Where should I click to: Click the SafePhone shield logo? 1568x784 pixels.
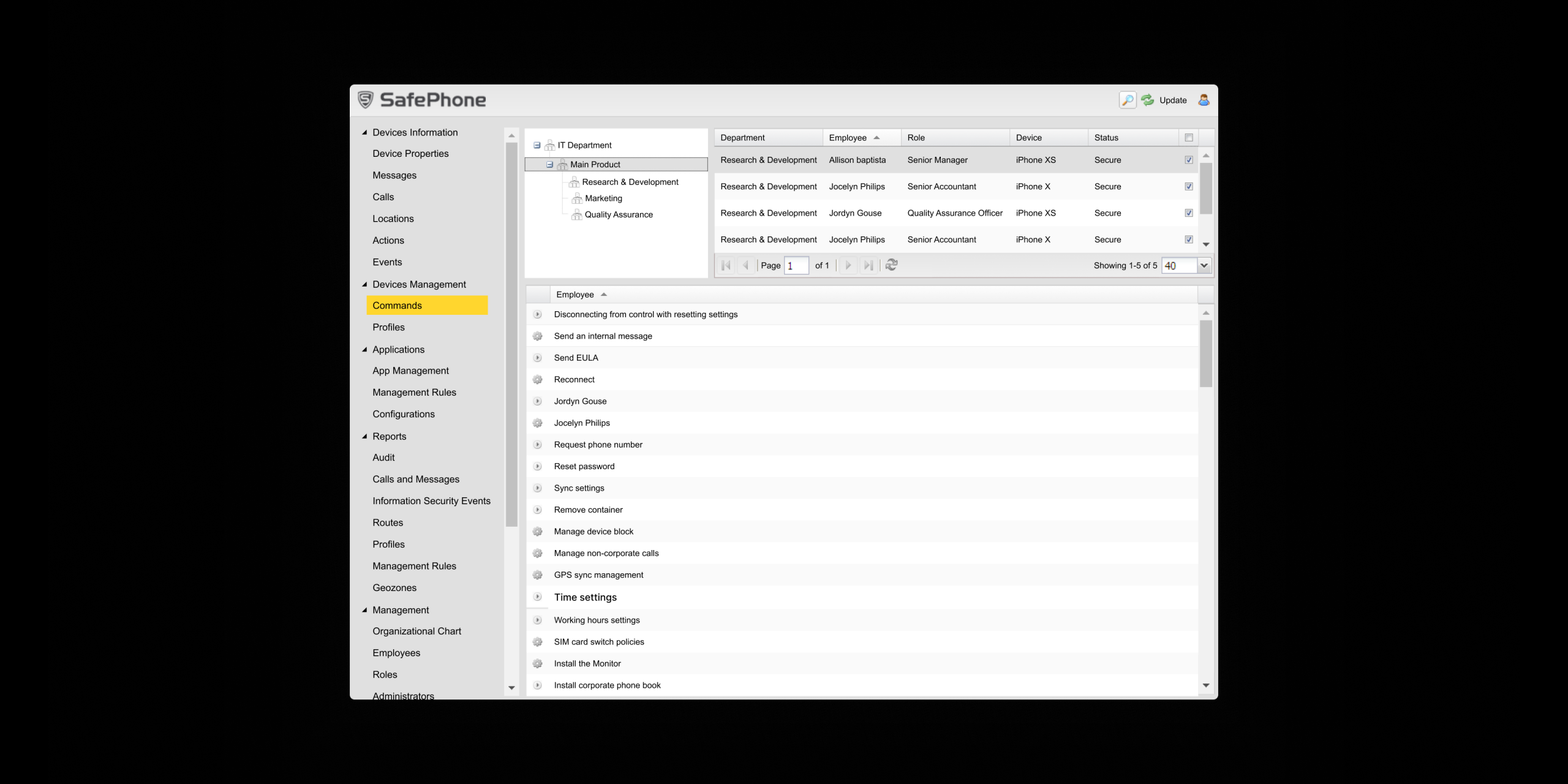click(x=366, y=100)
